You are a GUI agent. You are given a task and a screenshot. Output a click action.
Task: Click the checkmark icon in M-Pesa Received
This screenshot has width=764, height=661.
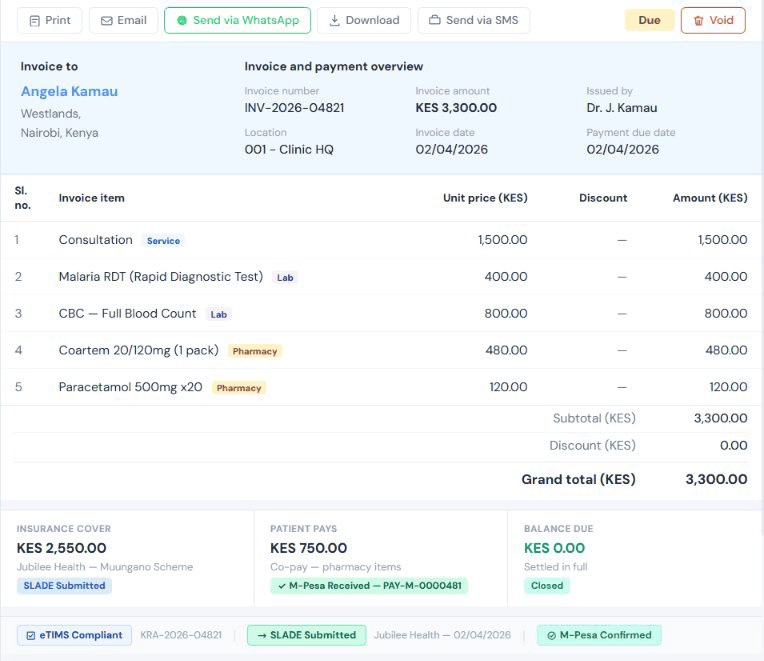click(x=282, y=586)
